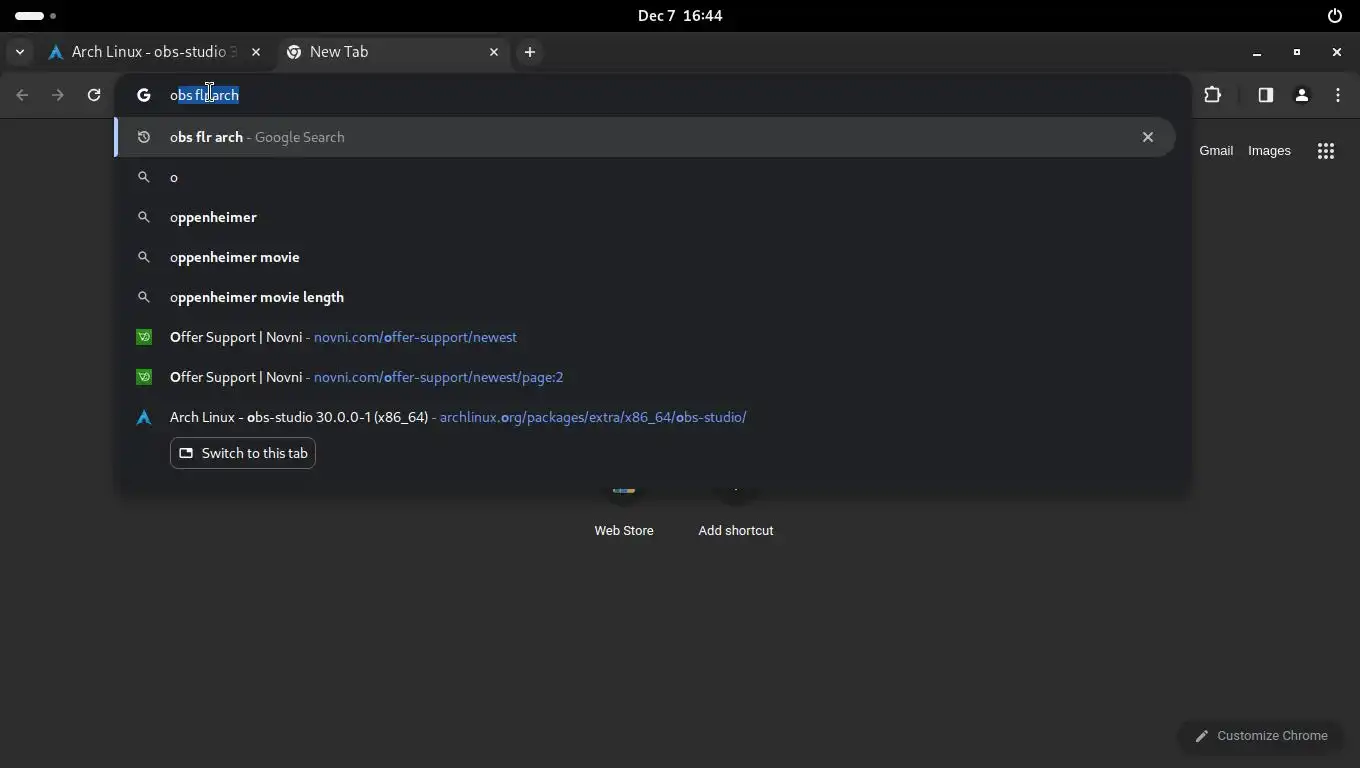Open the Images link
The width and height of the screenshot is (1360, 768).
coord(1269,151)
